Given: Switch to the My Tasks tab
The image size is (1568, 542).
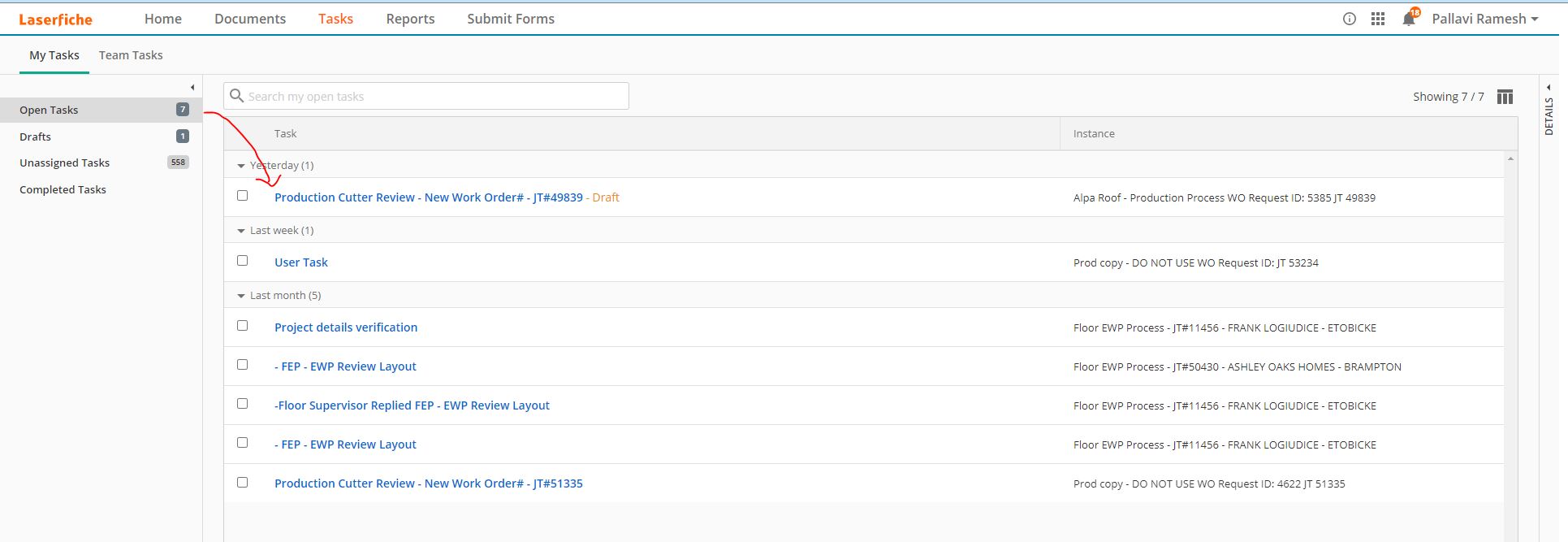Looking at the screenshot, I should coord(54,55).
